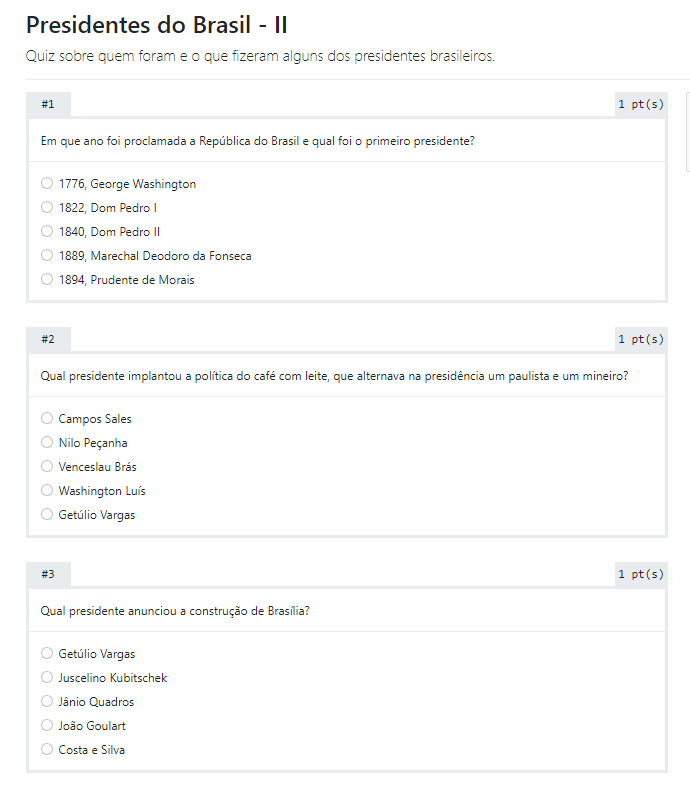Select Costa e Silva answer
690x787 pixels.
pos(47,749)
